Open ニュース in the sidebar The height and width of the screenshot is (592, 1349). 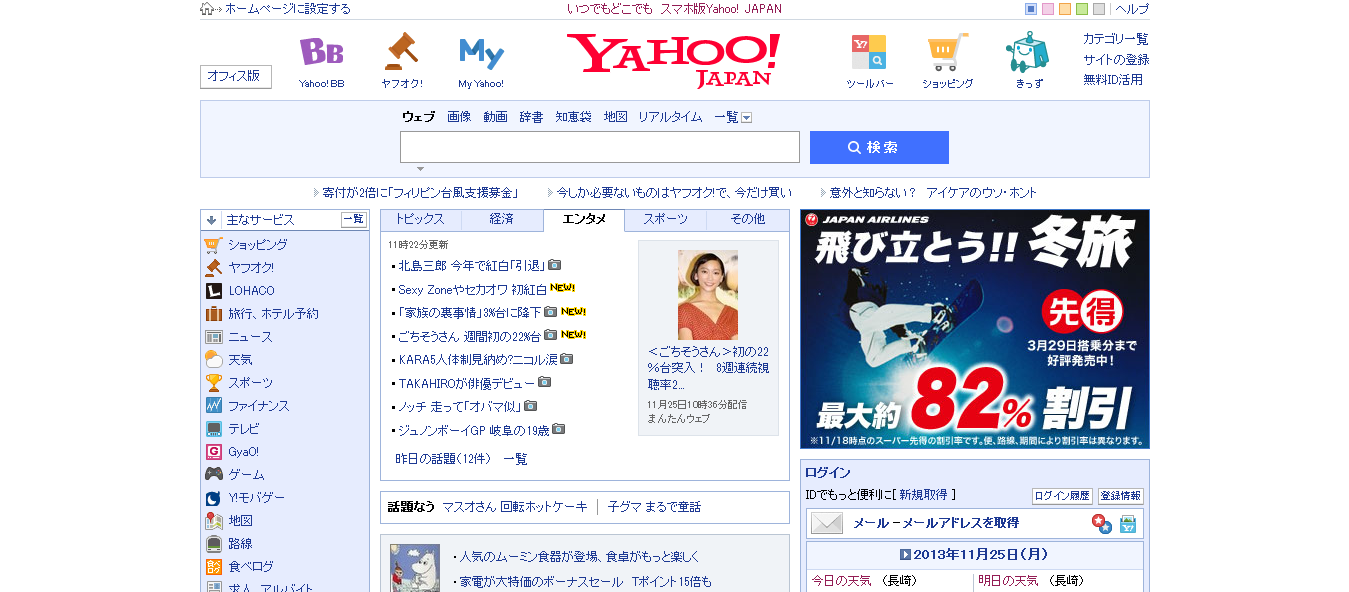[250, 337]
